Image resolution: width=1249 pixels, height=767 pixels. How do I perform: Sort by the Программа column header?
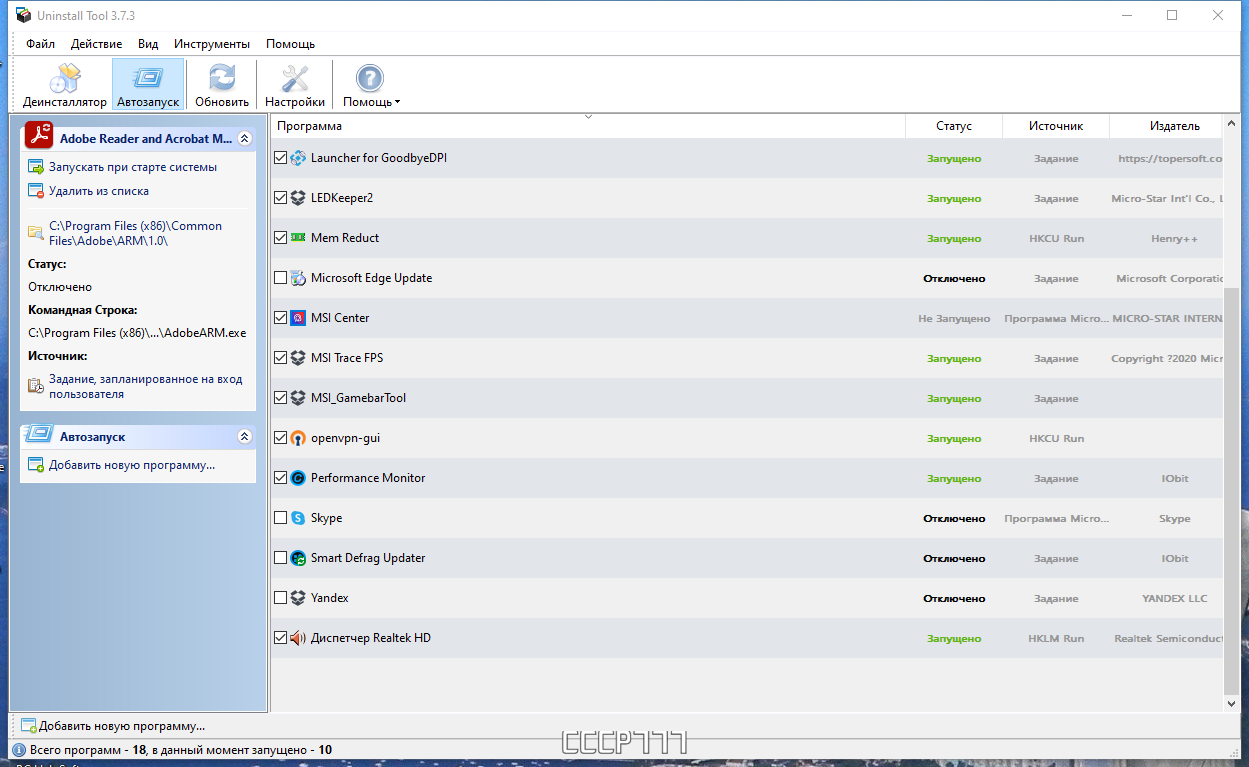pos(588,126)
